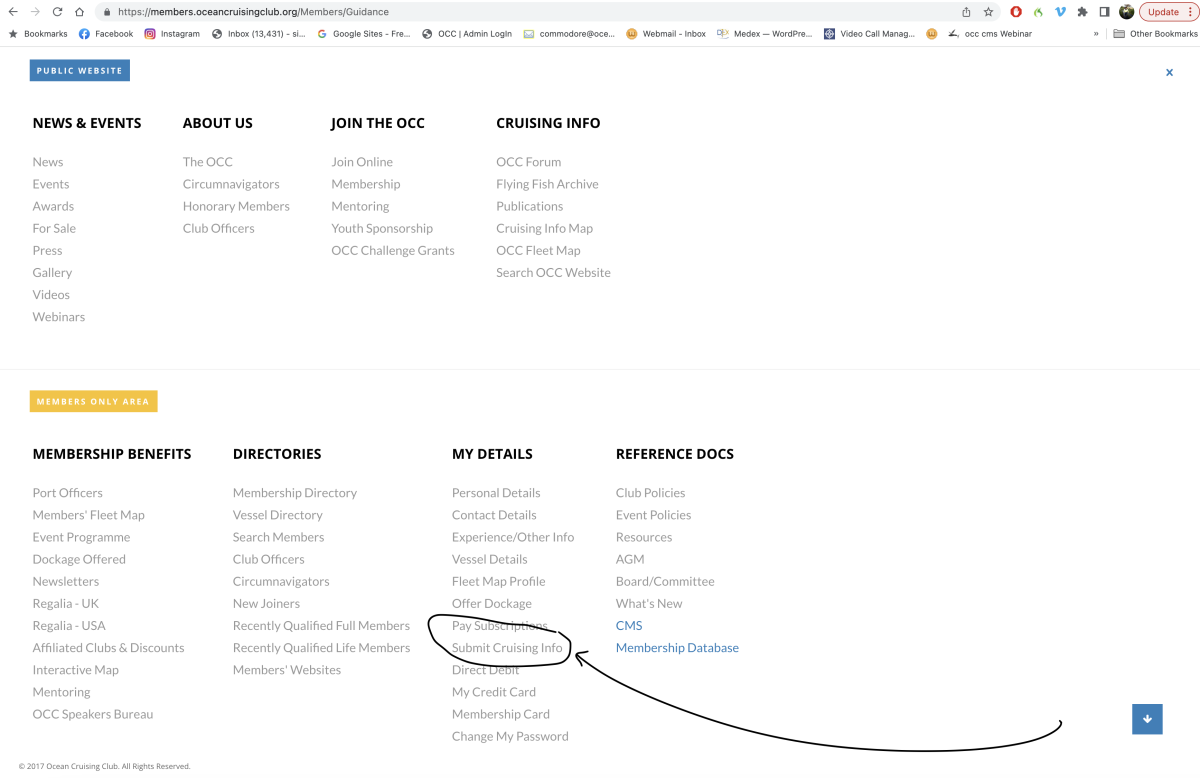
Task: Open Cruising Info Map link
Action: 544,228
